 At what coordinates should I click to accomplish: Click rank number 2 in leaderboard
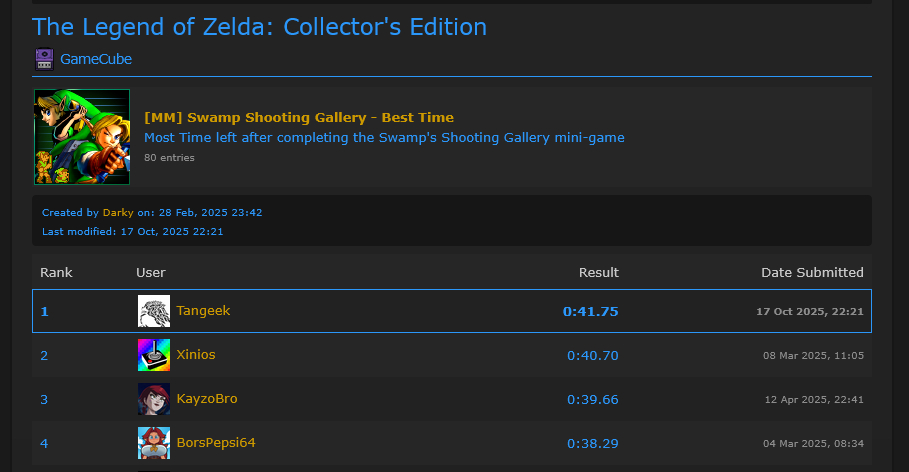[44, 355]
